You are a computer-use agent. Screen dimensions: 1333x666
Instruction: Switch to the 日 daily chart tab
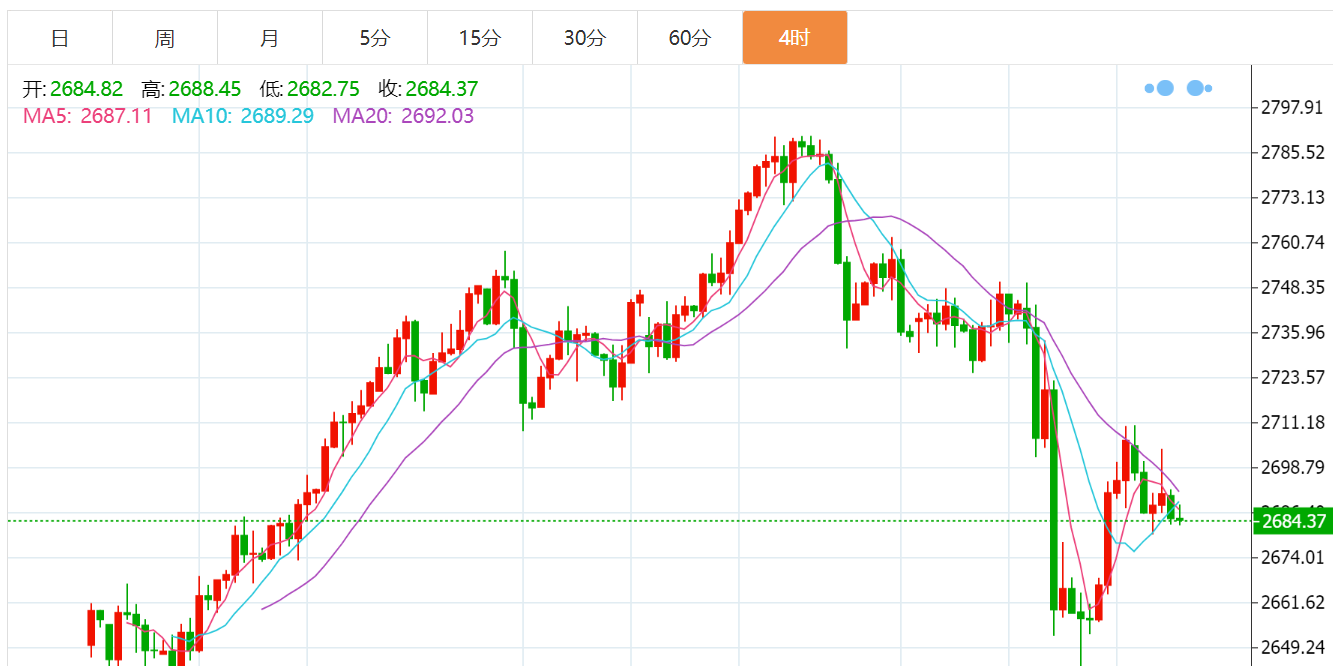pos(60,38)
